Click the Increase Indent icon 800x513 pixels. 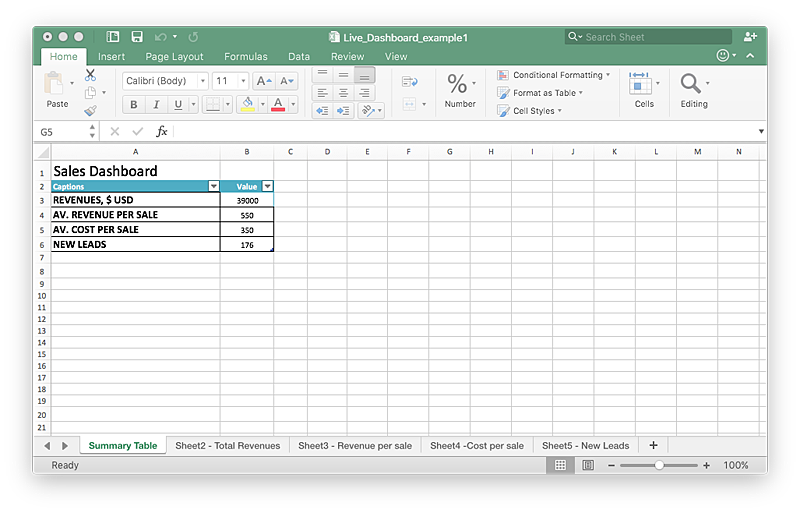pyautogui.click(x=343, y=111)
